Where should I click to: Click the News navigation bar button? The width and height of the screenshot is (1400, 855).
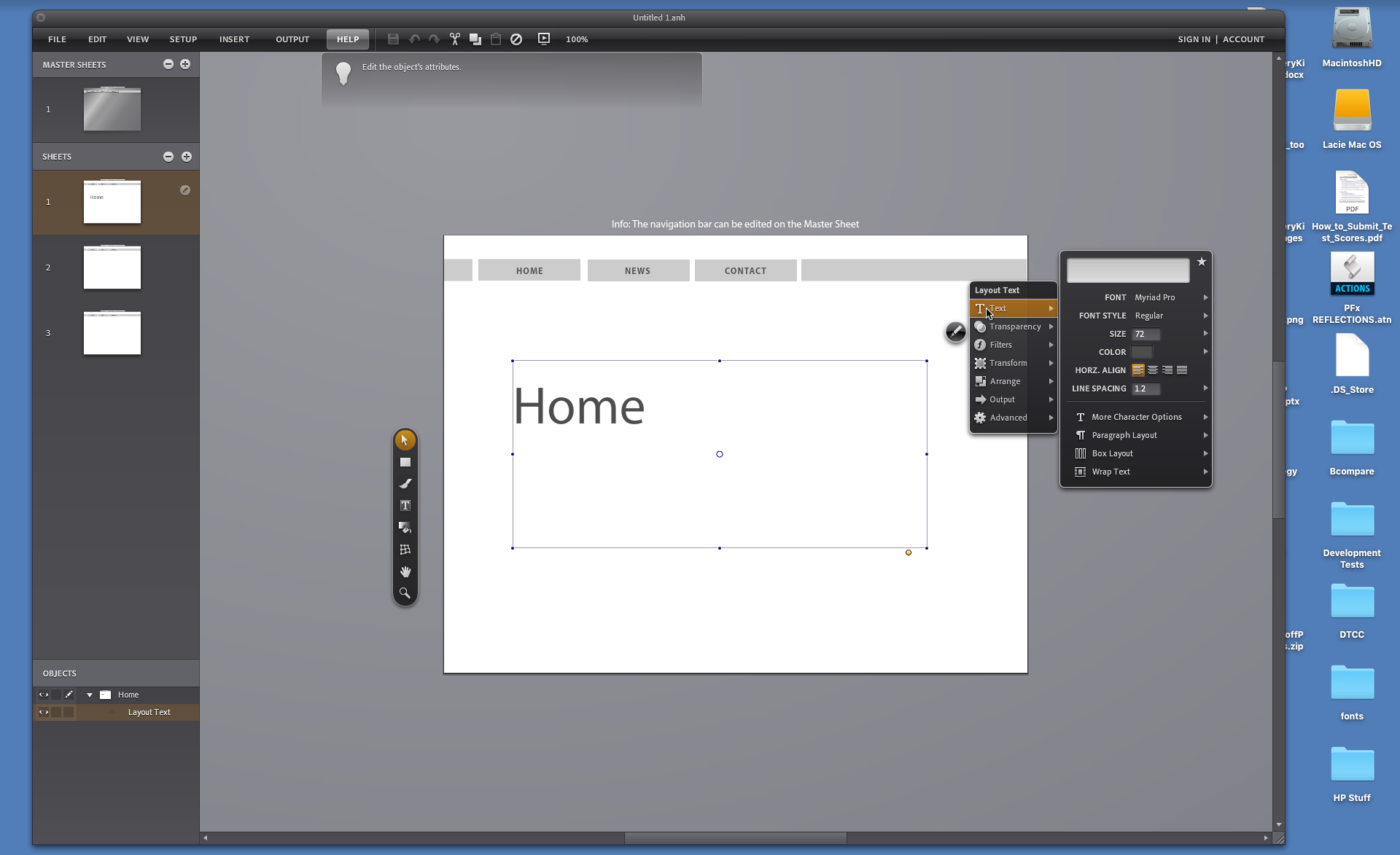point(637,270)
